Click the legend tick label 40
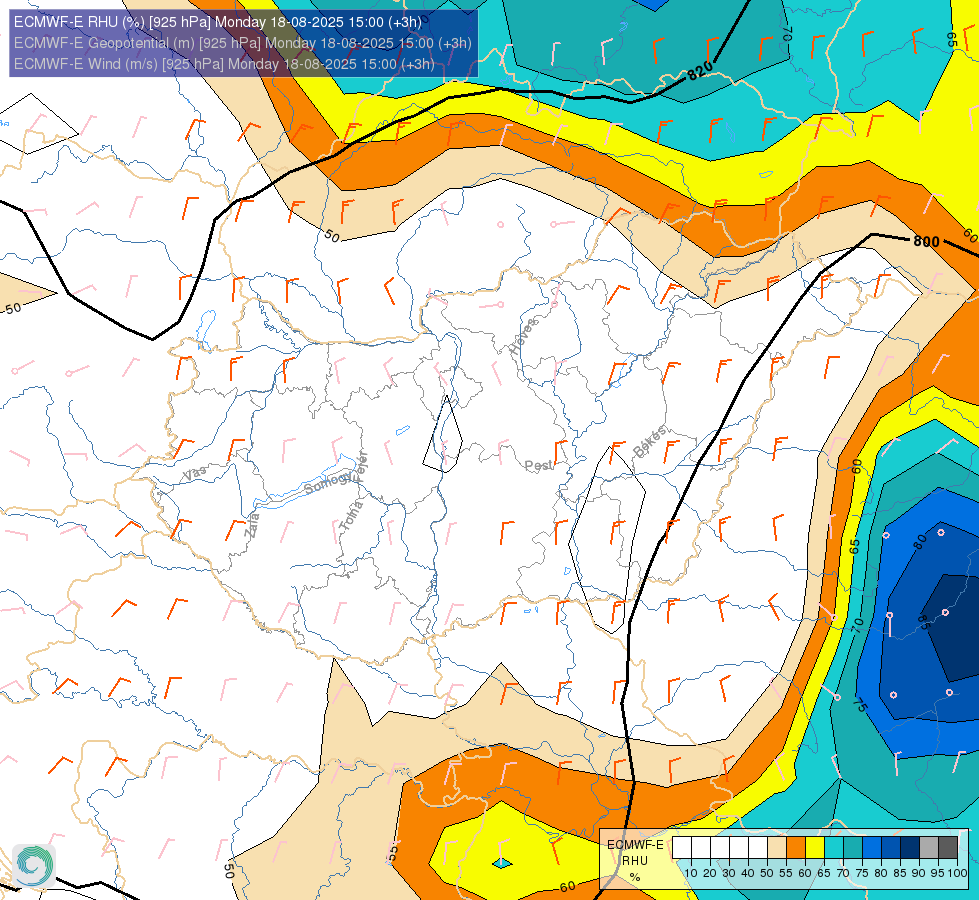 click(748, 873)
